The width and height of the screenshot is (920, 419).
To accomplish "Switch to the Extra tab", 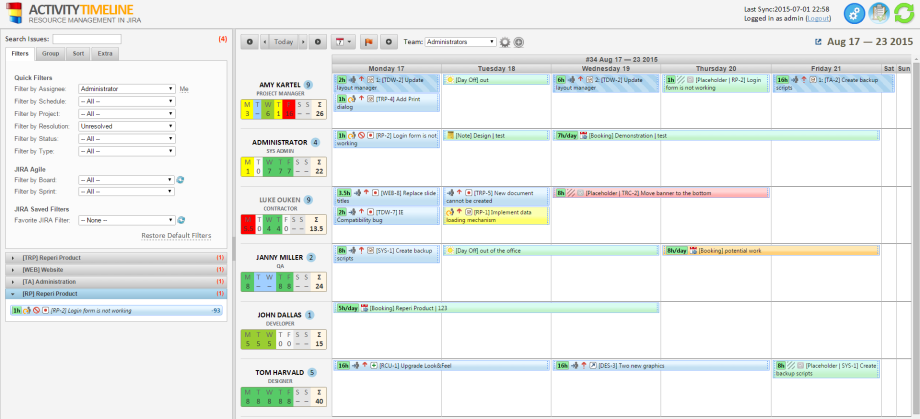I will [106, 52].
